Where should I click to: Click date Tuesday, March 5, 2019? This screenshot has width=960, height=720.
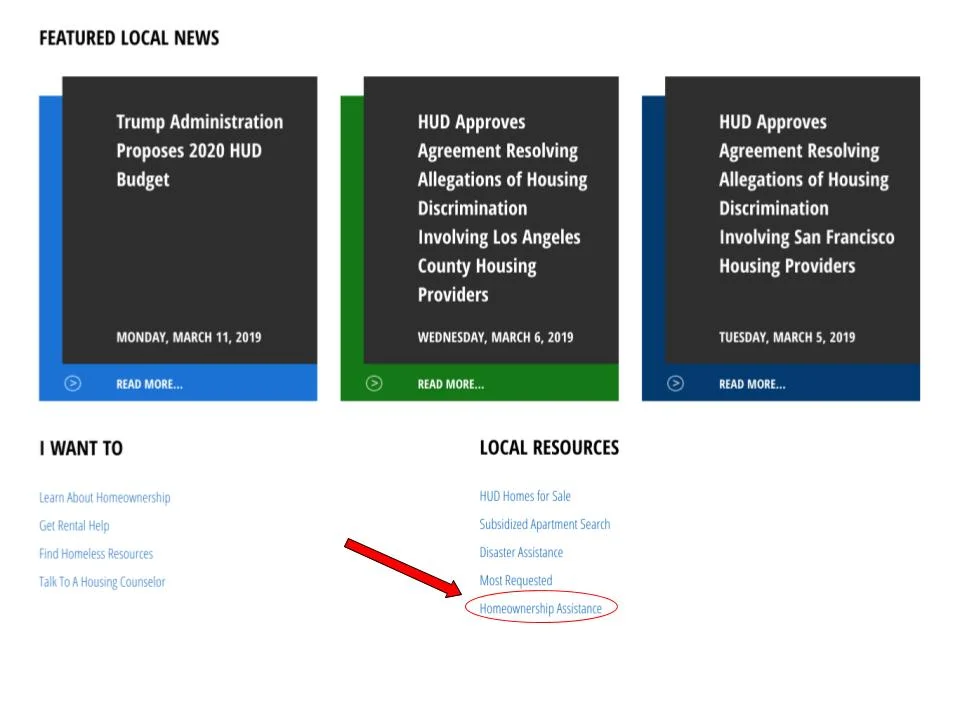click(787, 337)
